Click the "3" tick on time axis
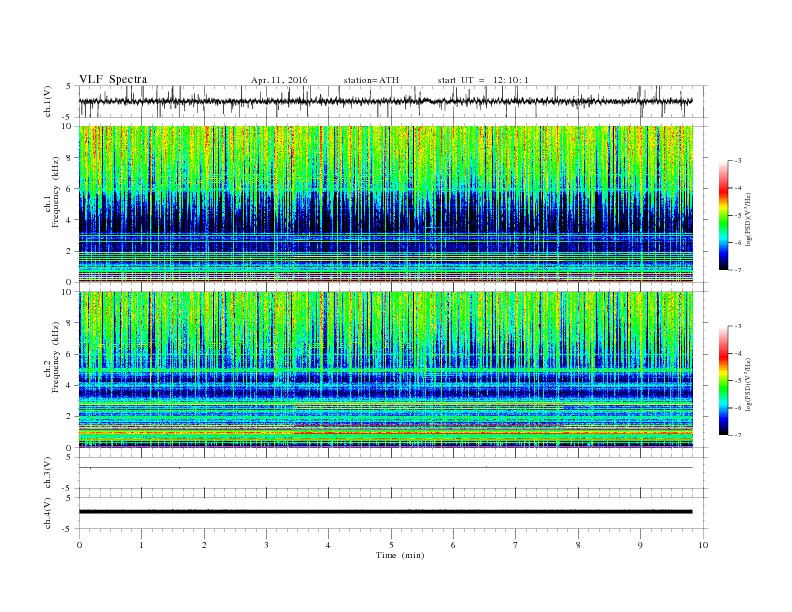Viewport: 792px width, 612px height. tap(266, 545)
